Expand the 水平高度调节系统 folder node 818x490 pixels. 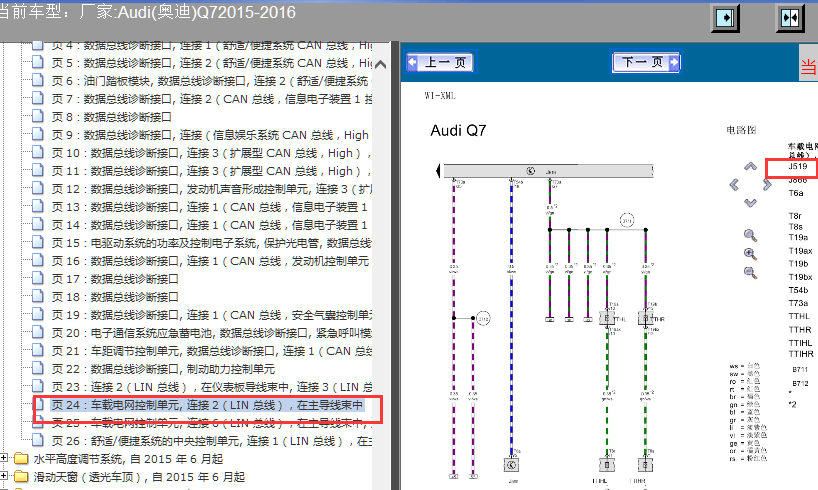coord(4,458)
